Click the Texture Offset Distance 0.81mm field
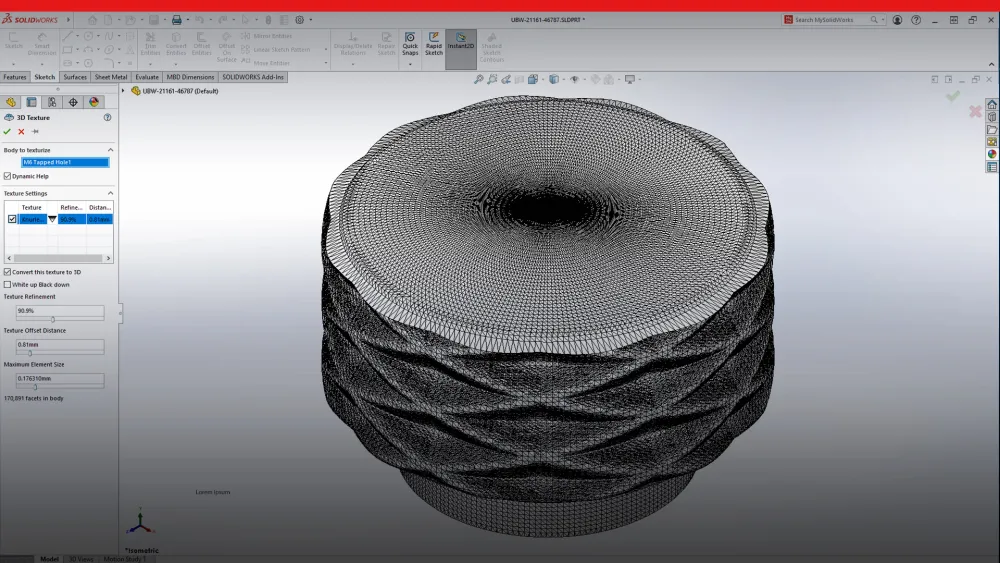 click(x=60, y=344)
